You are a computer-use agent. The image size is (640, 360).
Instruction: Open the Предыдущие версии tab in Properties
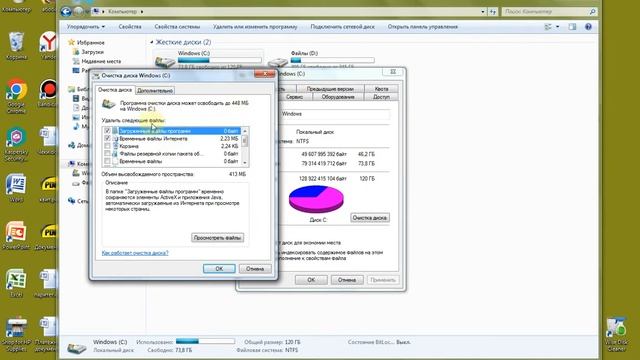(x=330, y=89)
